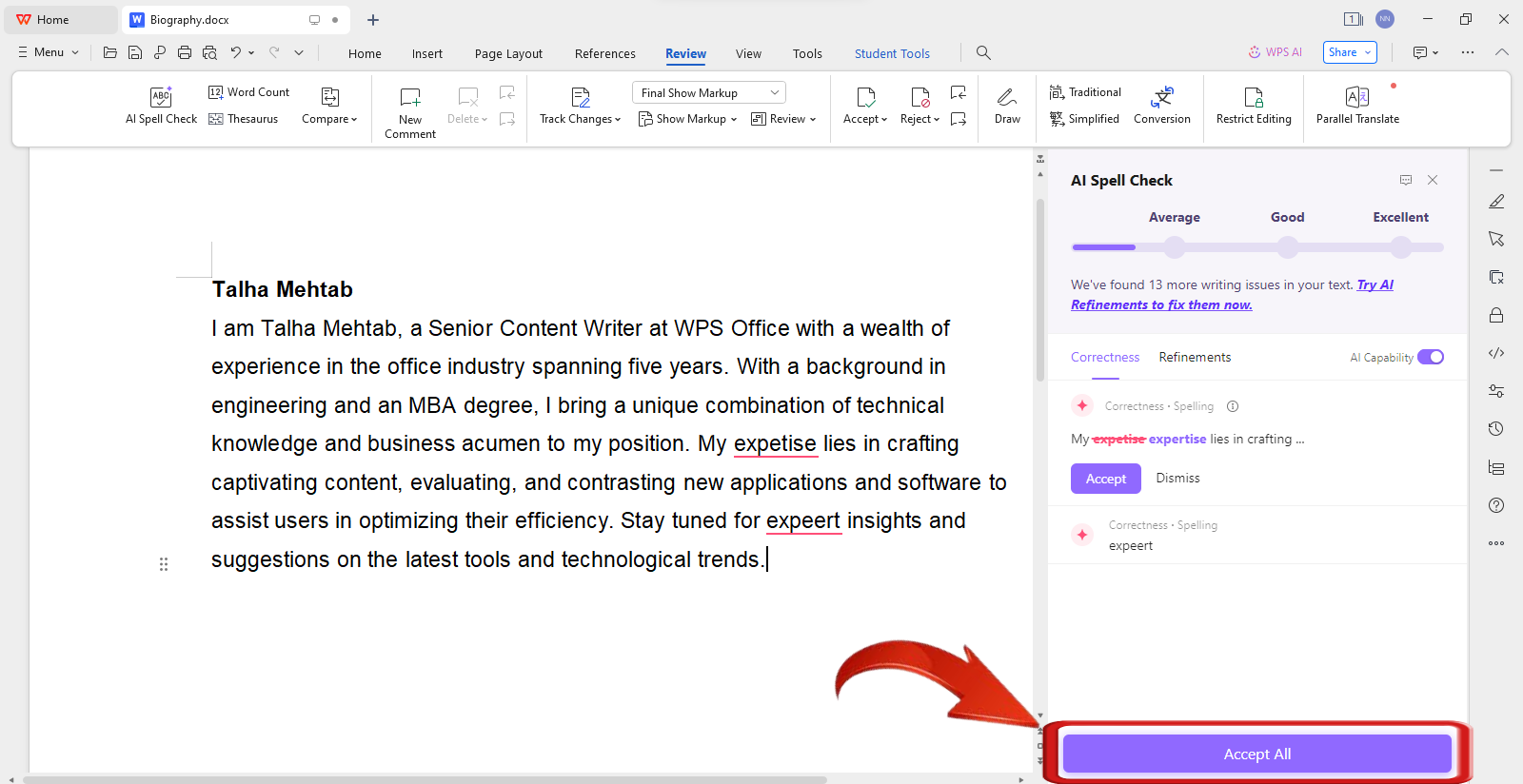
Task: Launch Parallel Translate
Action: pyautogui.click(x=1357, y=106)
